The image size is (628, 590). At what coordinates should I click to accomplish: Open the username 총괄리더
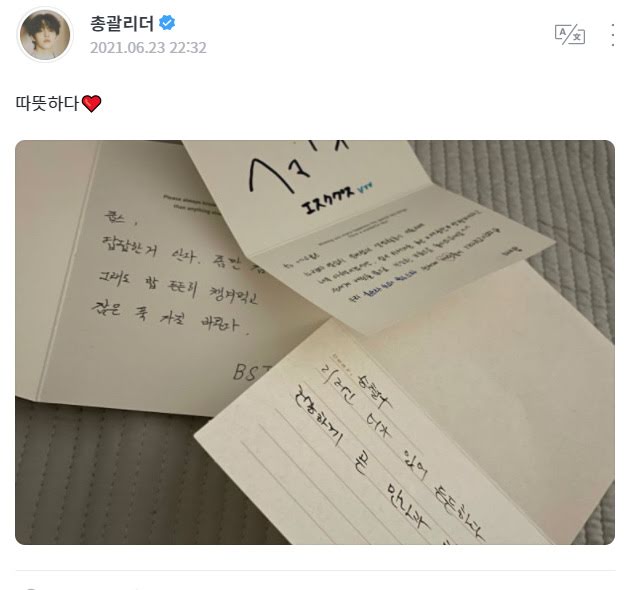point(122,23)
